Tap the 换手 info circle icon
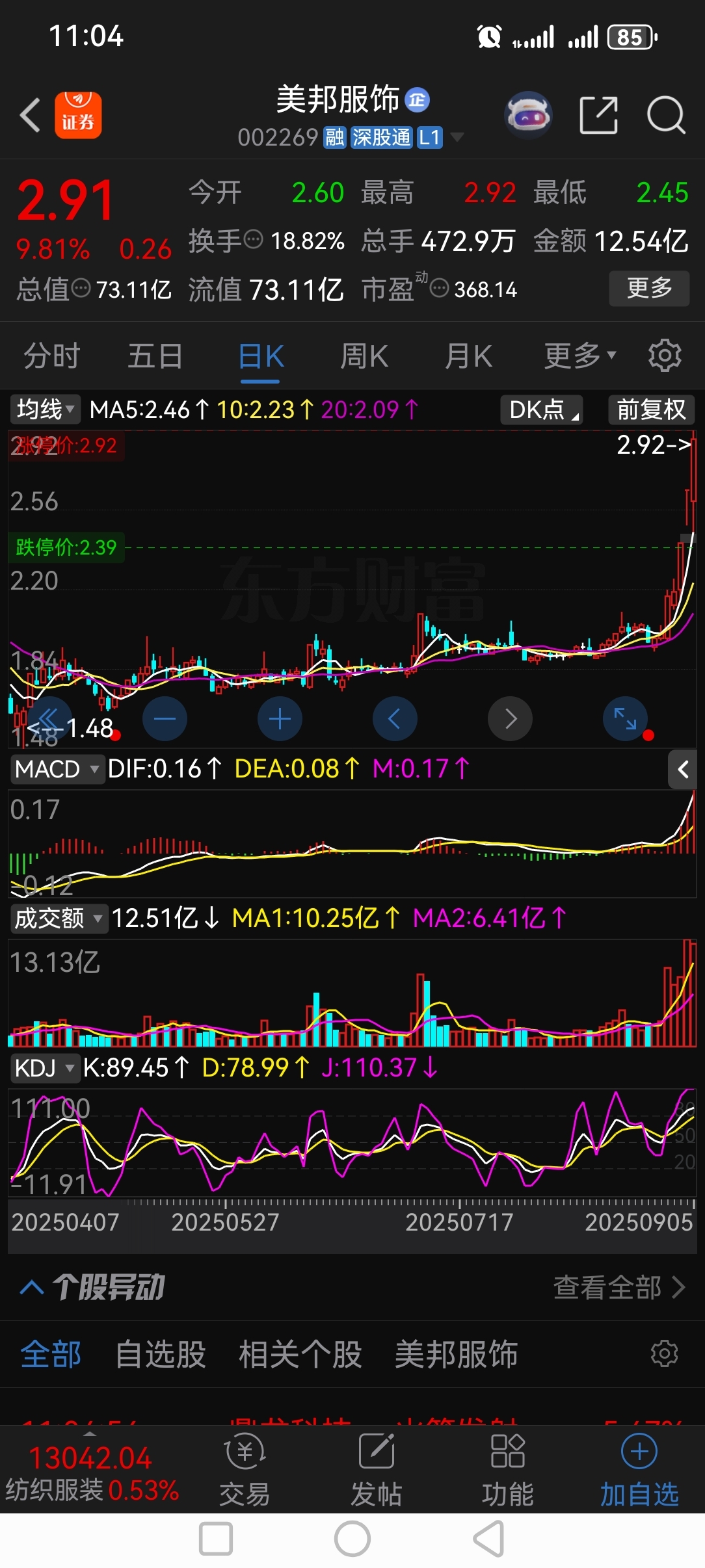This screenshot has height=1568, width=705. pos(254,240)
